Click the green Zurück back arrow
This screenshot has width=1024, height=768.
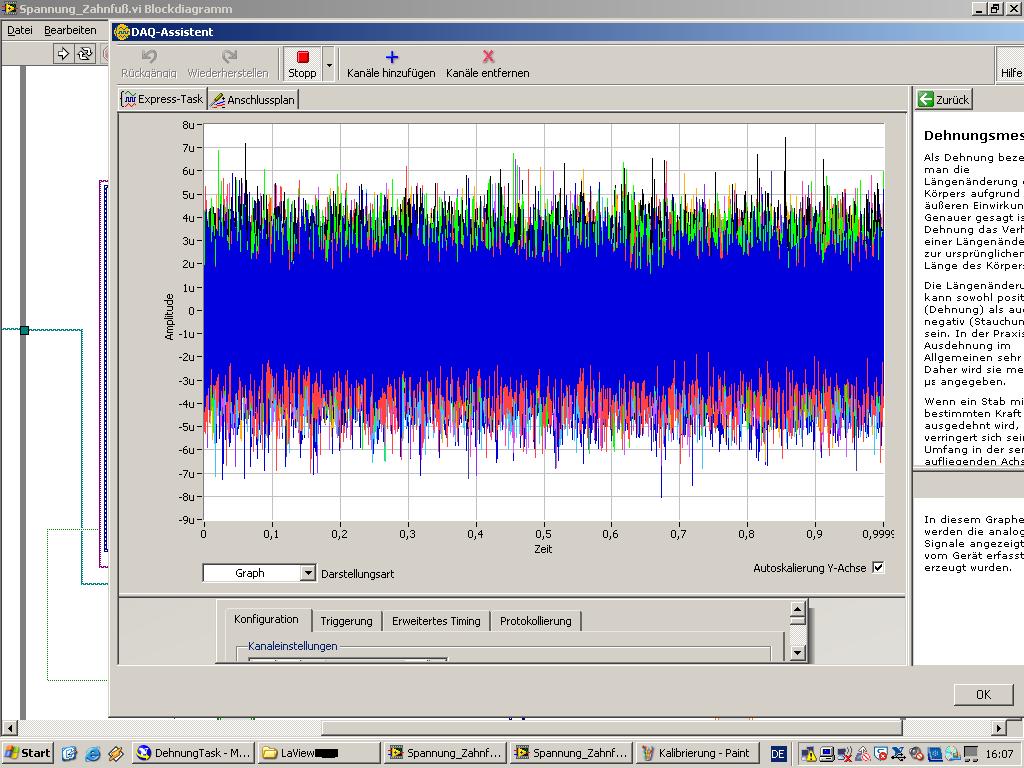(926, 99)
